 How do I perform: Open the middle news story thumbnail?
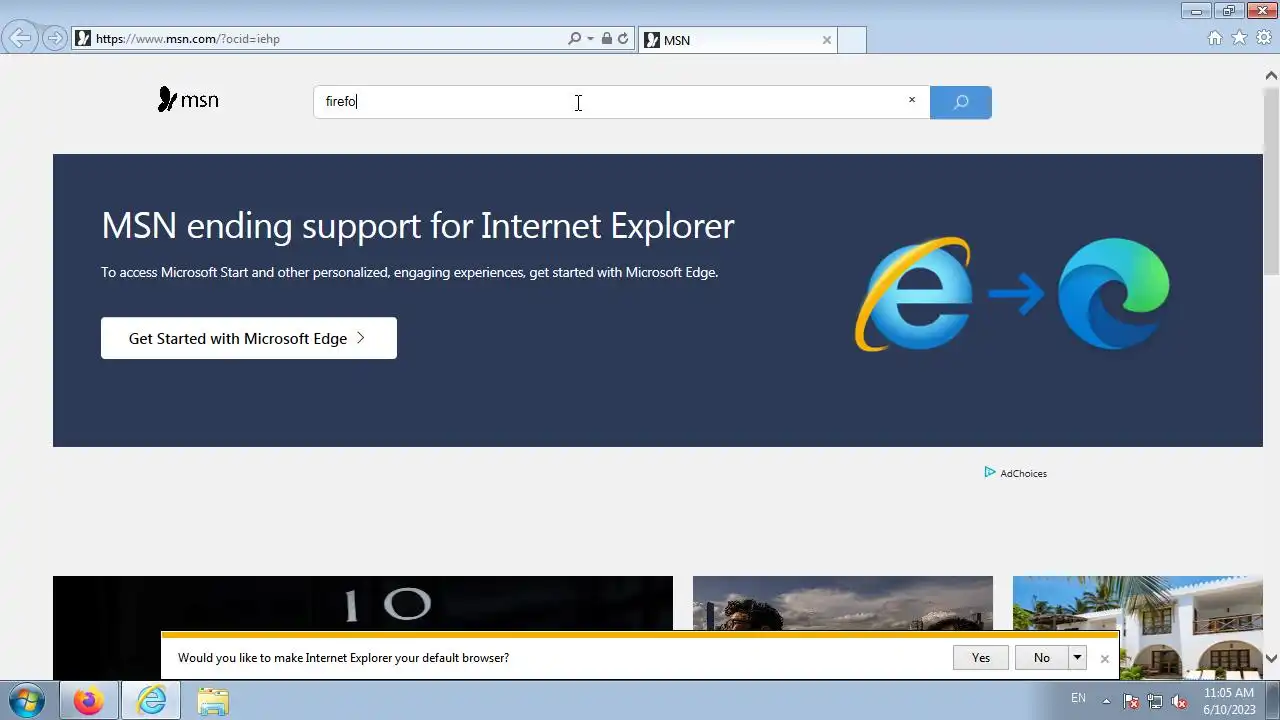tap(843, 604)
